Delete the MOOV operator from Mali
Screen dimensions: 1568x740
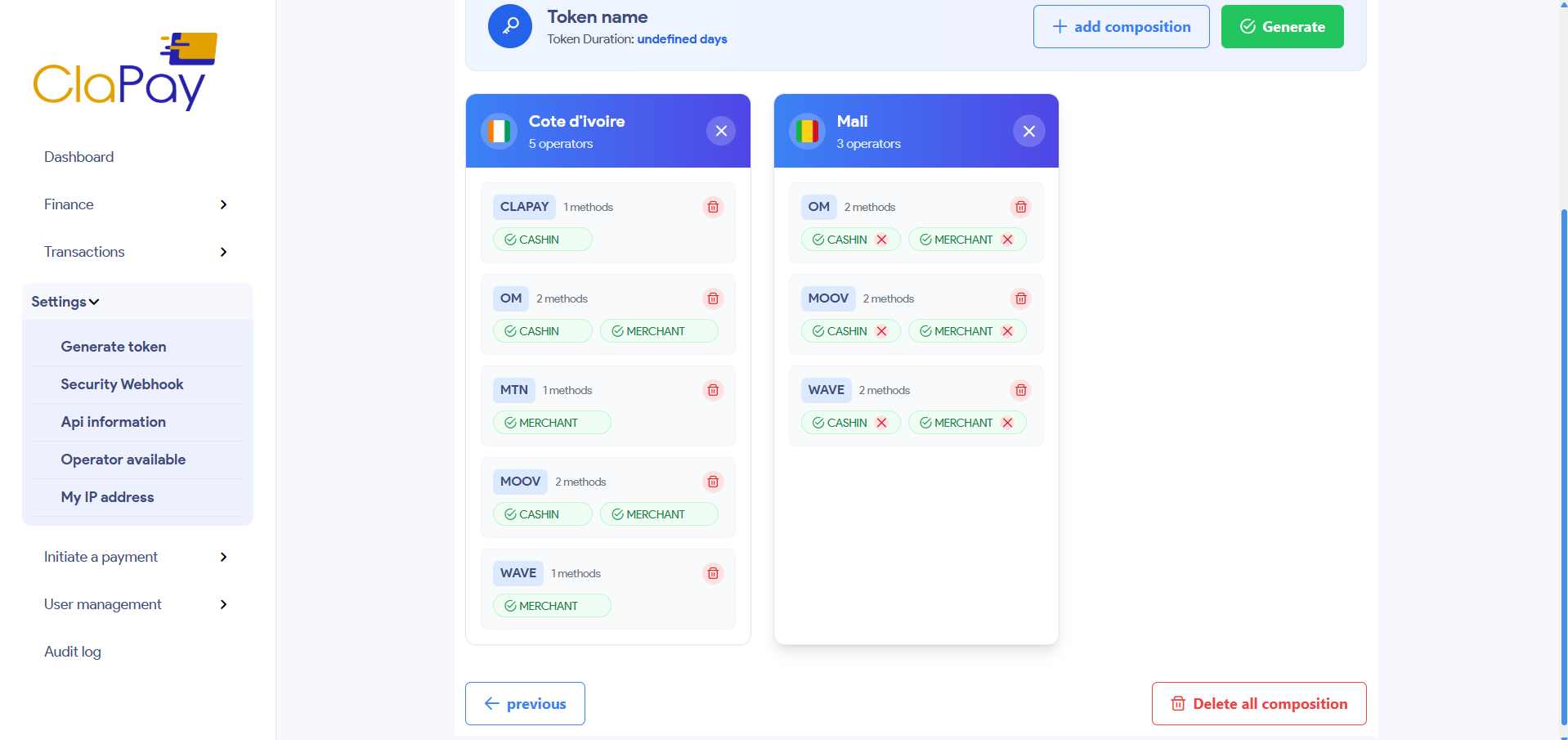(x=1020, y=298)
